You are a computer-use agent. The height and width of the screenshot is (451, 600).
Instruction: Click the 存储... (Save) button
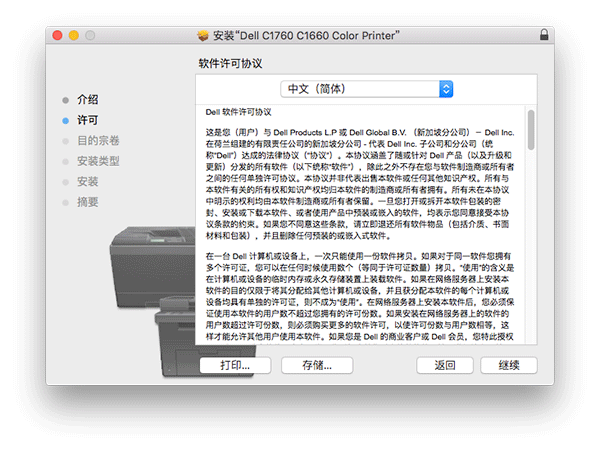pyautogui.click(x=317, y=365)
